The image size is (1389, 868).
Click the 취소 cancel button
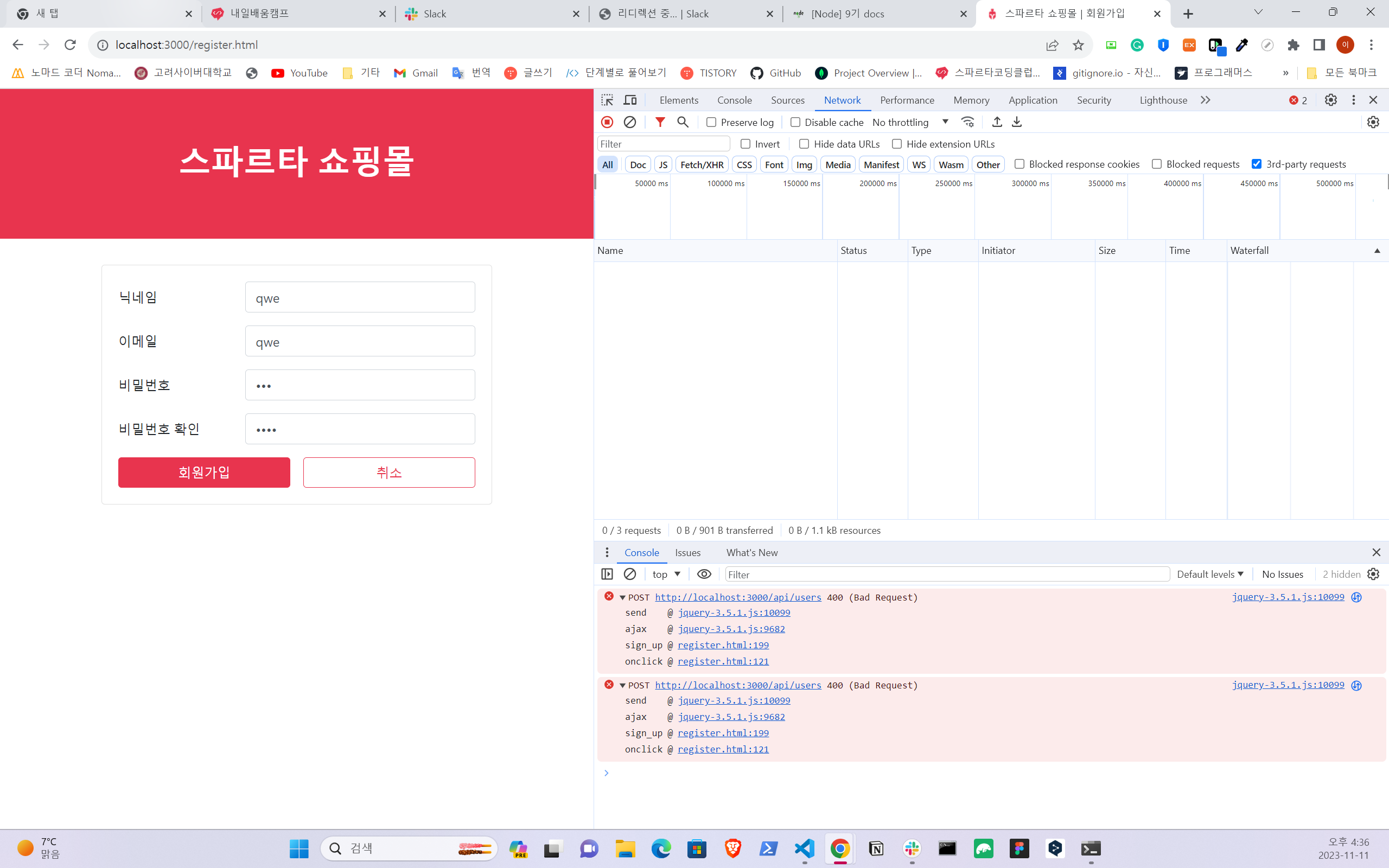point(388,472)
